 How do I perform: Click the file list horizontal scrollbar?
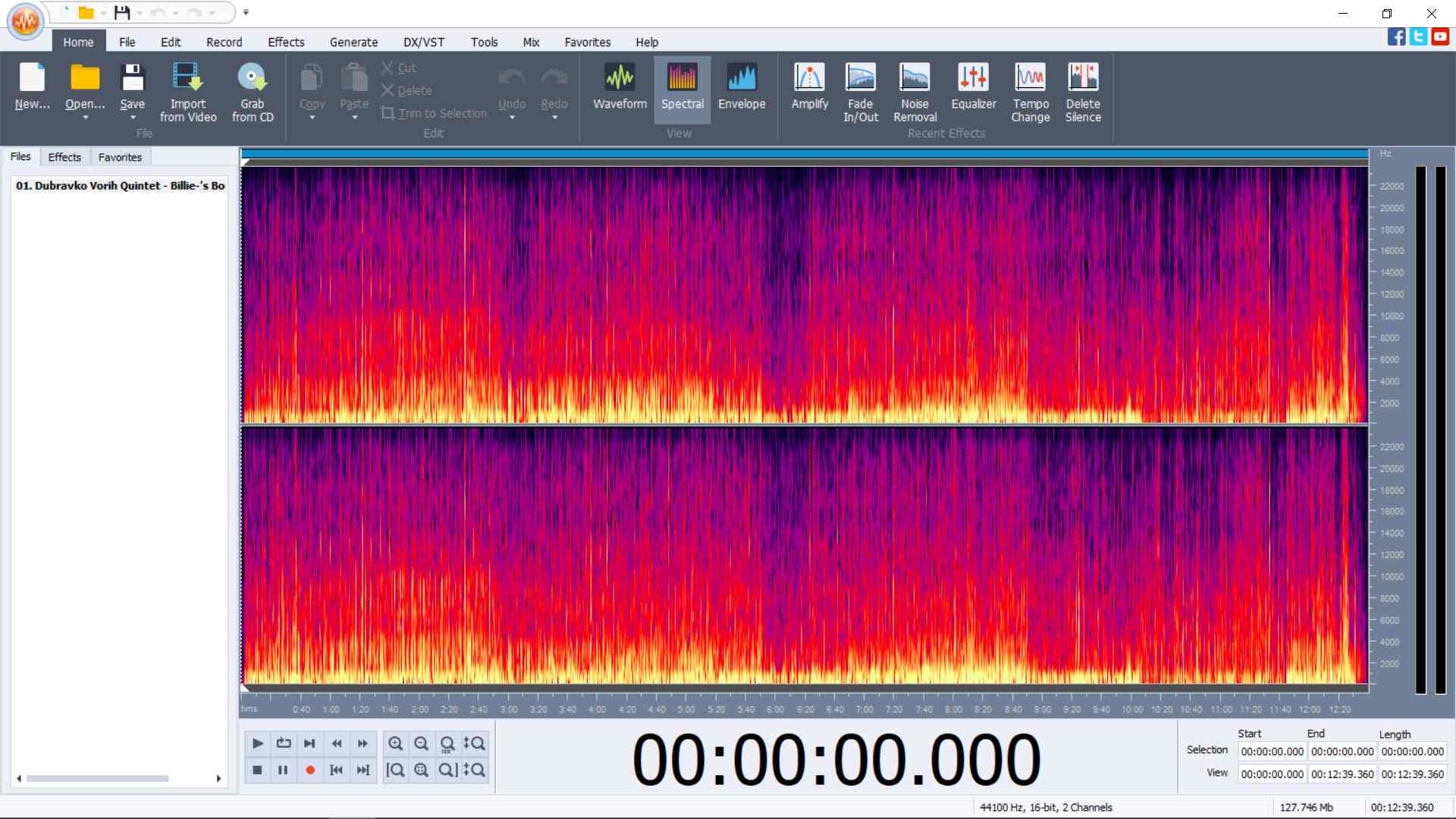pos(118,778)
